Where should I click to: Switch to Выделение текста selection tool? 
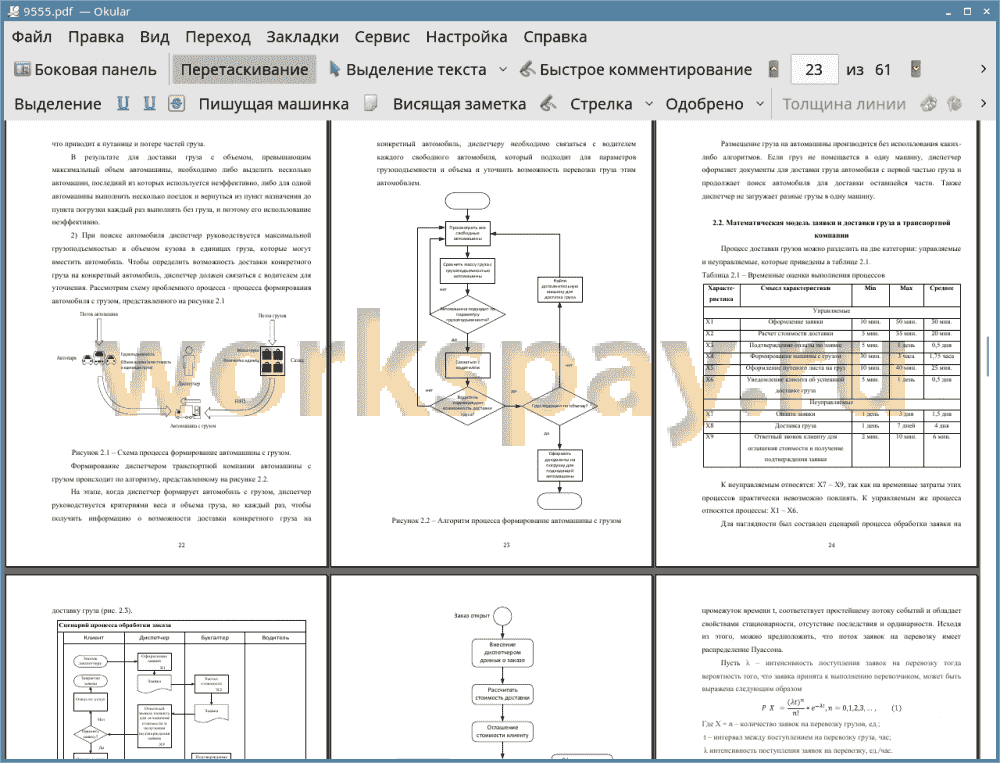point(407,70)
